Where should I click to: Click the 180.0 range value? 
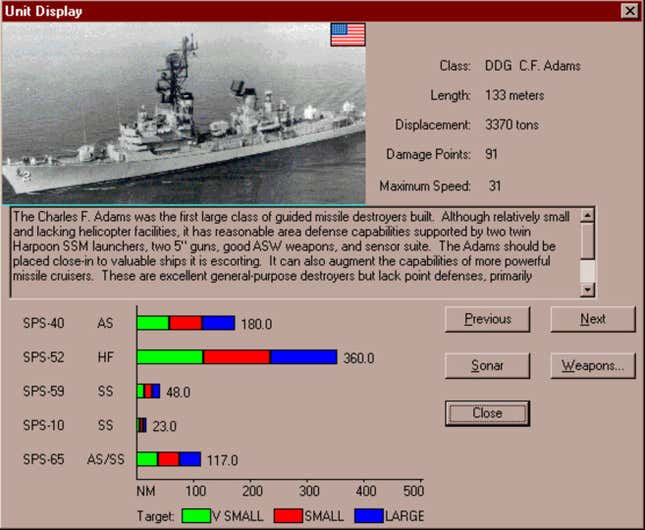pos(256,324)
